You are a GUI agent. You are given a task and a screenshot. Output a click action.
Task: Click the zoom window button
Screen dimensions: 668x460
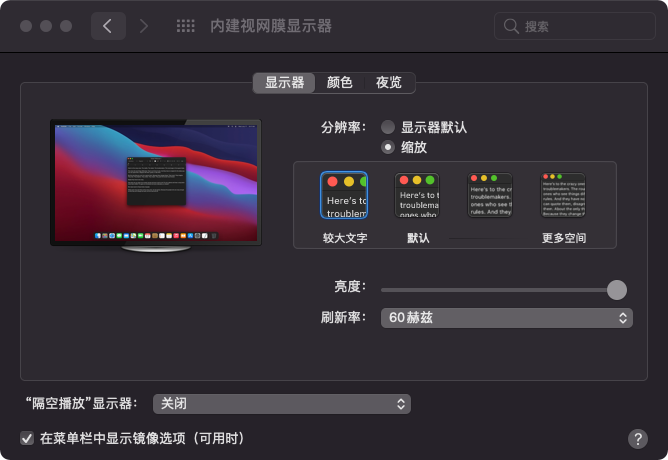point(66,26)
